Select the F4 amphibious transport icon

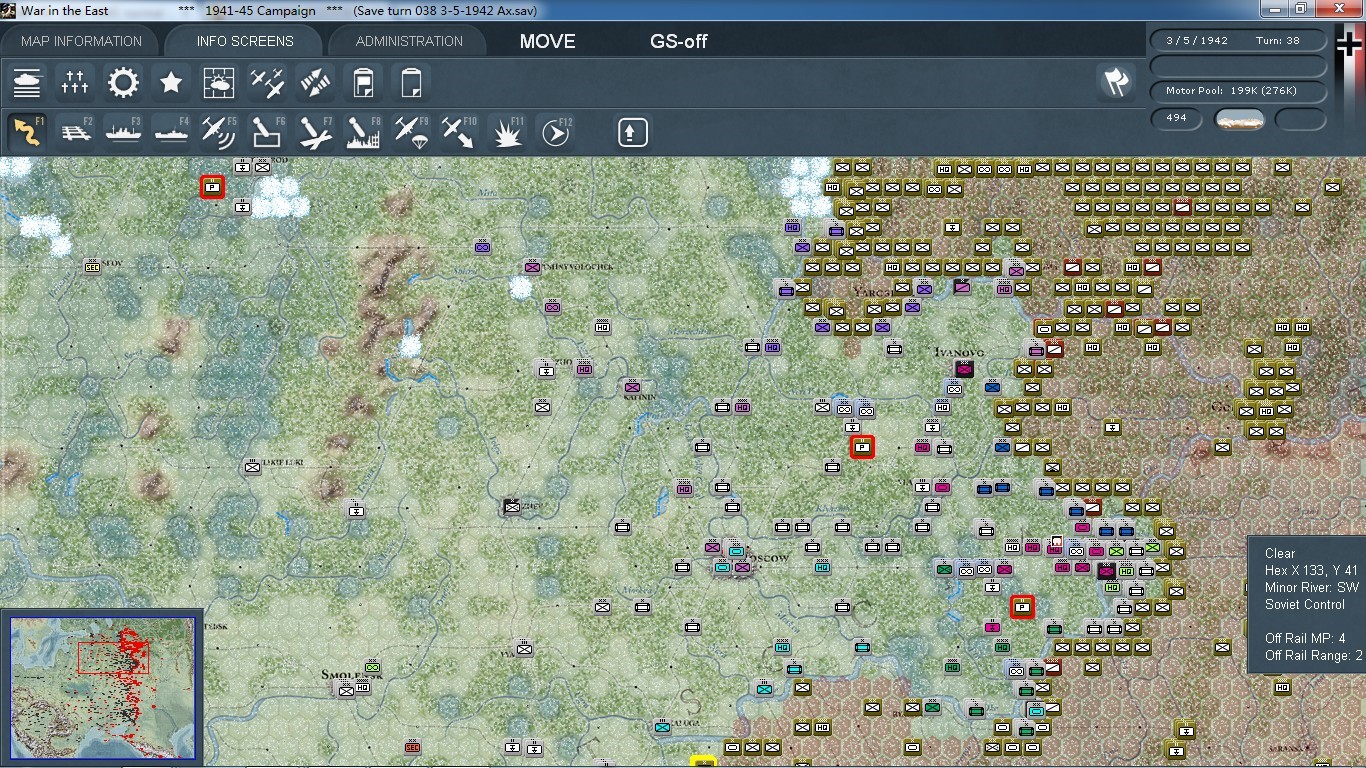tap(171, 131)
